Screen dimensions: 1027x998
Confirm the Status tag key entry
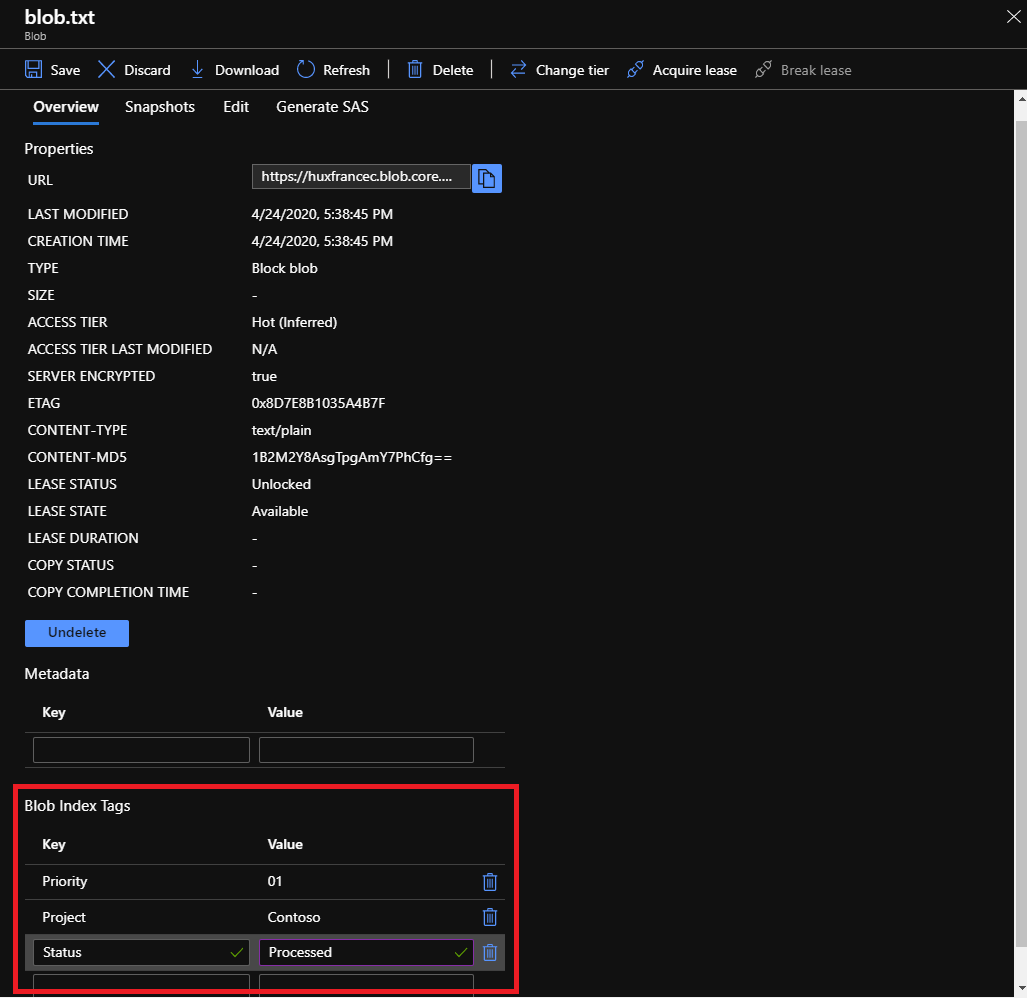[x=237, y=952]
